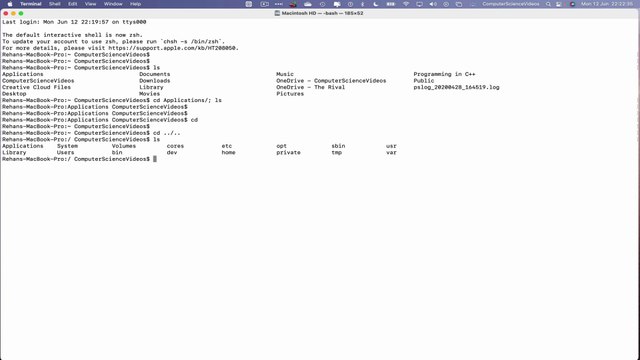Click 'usr' in root ls output
Image resolution: width=640 pixels, height=360 pixels.
tap(391, 146)
